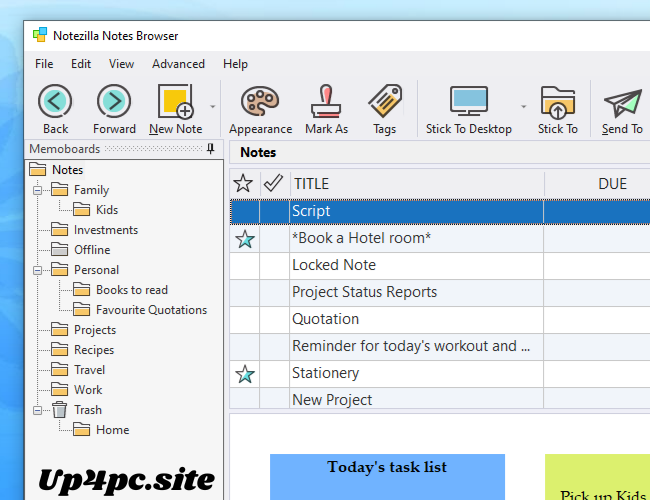
Task: Toggle star on Locked Note row
Action: tap(245, 265)
